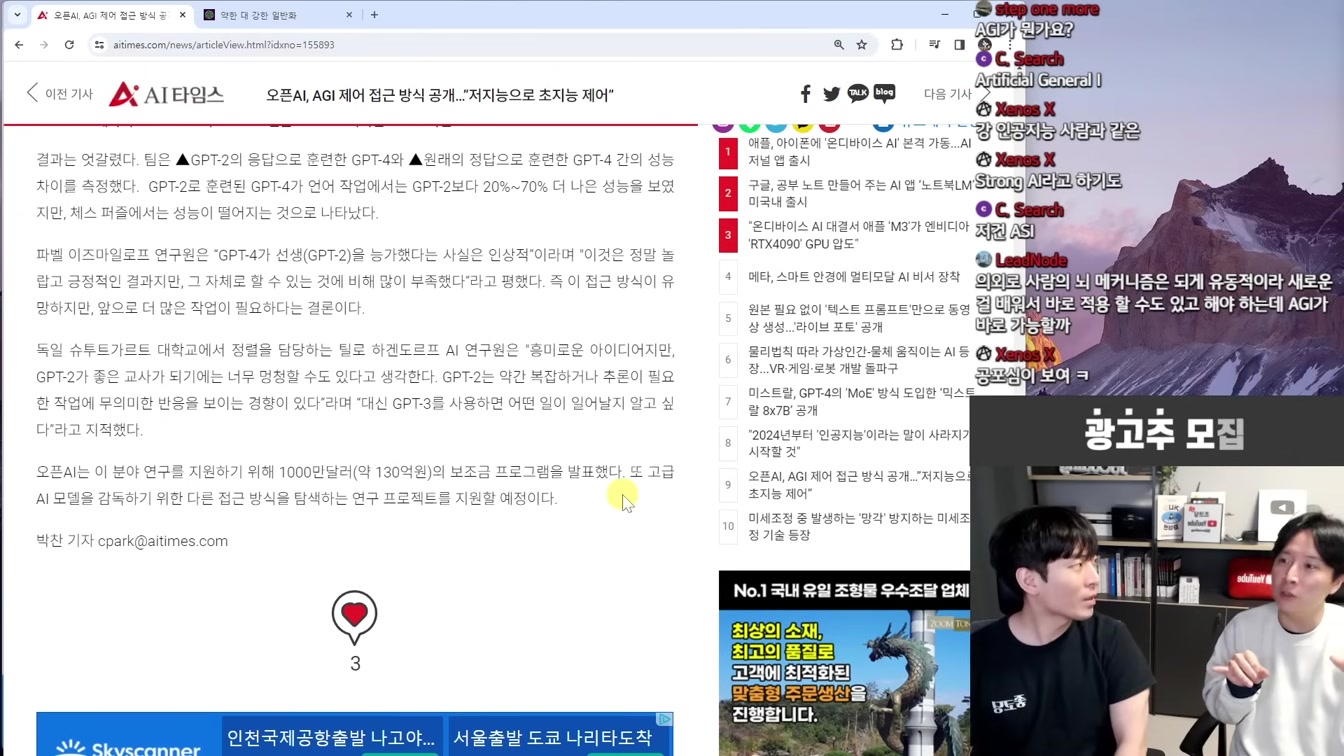The width and height of the screenshot is (1344, 756).
Task: Open ranked article 5 about Live Photo
Action: [858, 319]
